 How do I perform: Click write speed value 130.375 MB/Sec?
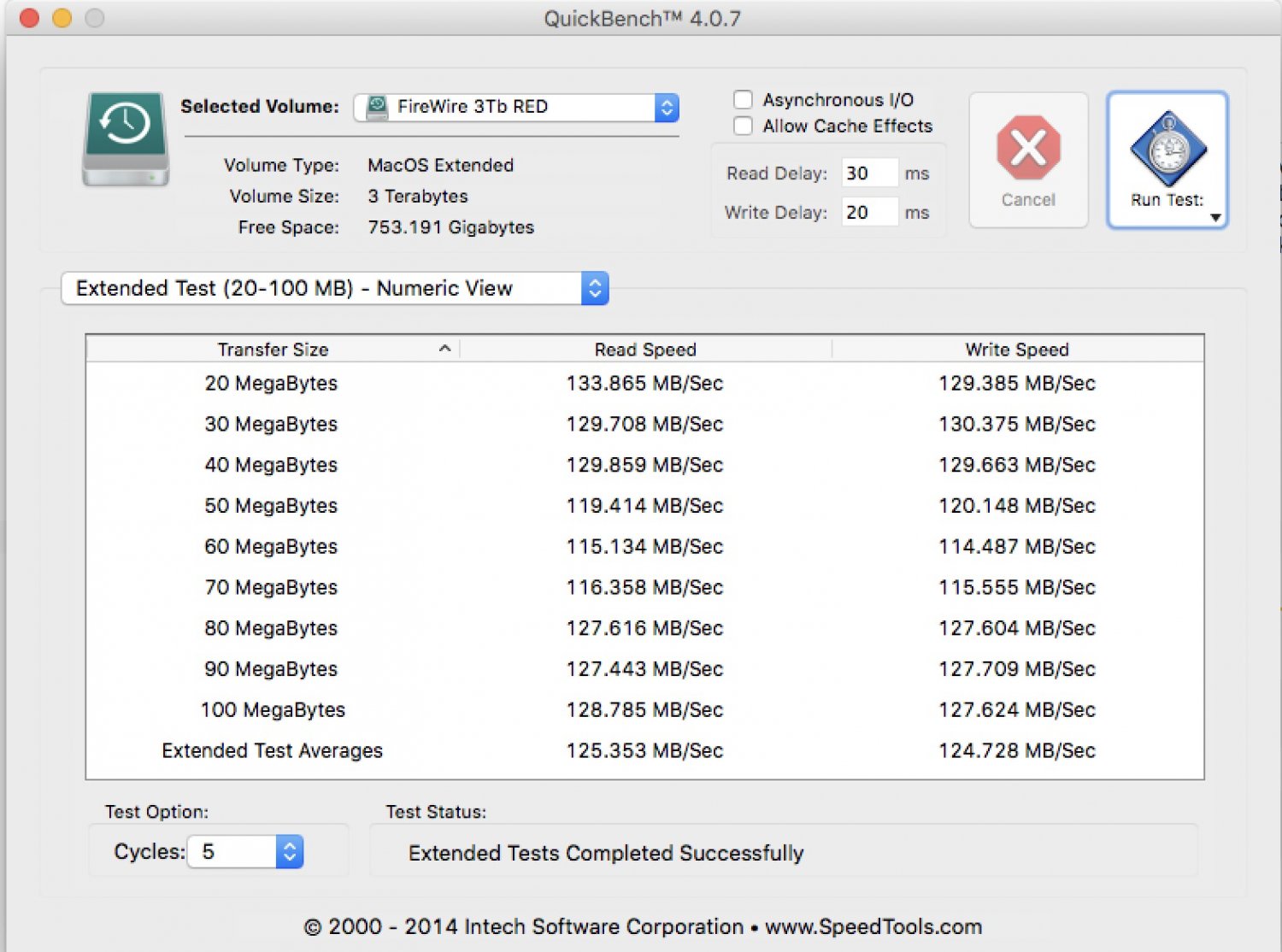click(1017, 424)
